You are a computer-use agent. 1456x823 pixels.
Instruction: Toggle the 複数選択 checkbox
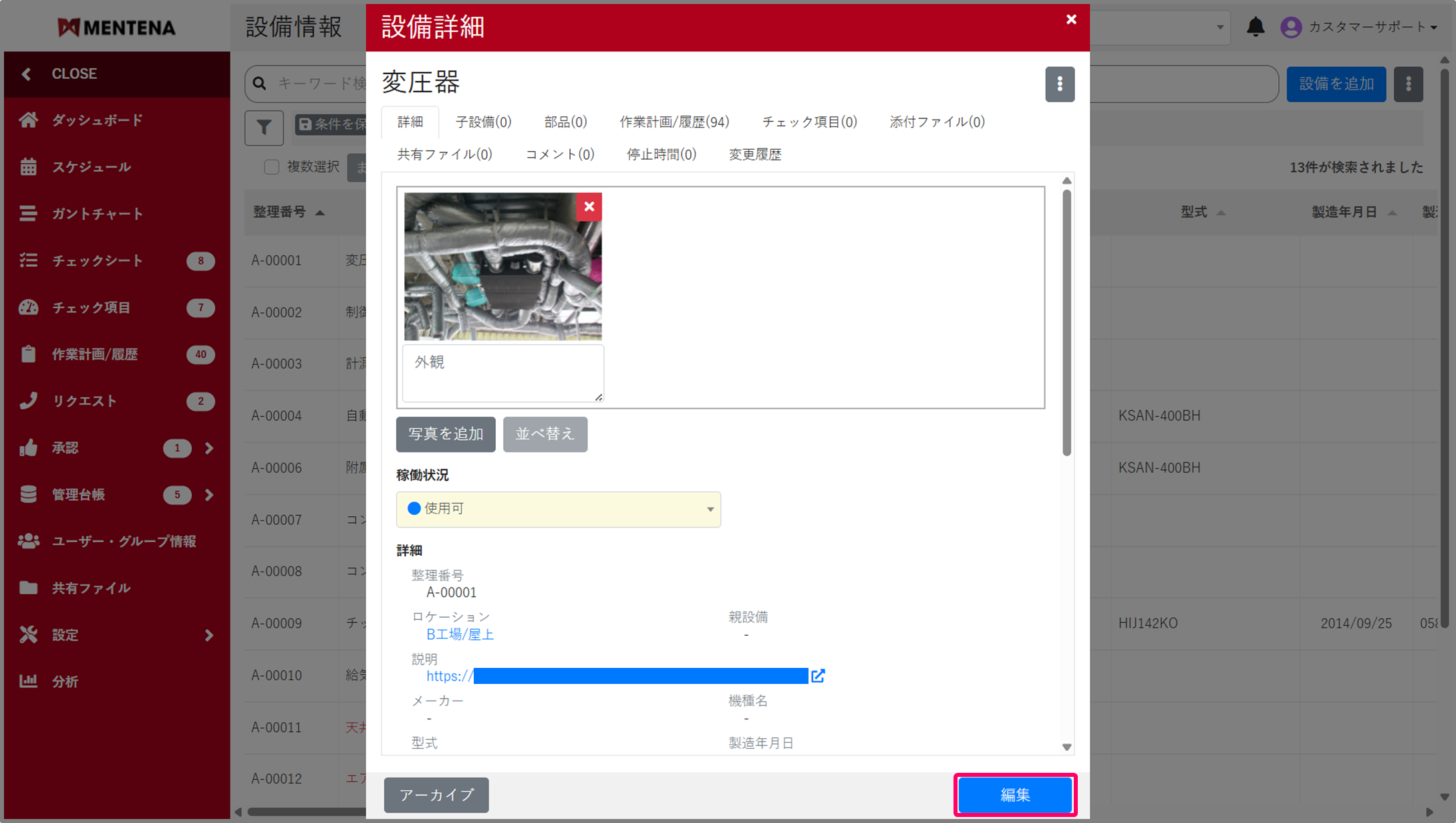click(271, 167)
